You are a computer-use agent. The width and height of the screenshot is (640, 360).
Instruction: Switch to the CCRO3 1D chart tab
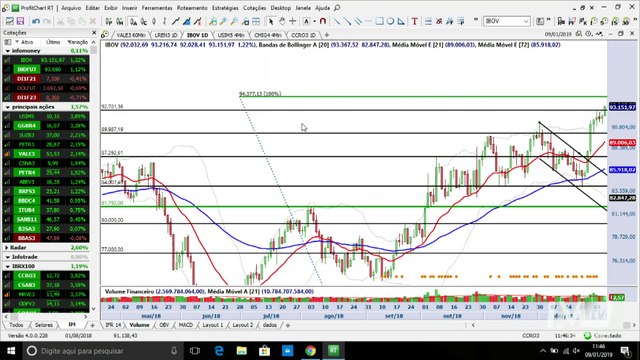303,35
